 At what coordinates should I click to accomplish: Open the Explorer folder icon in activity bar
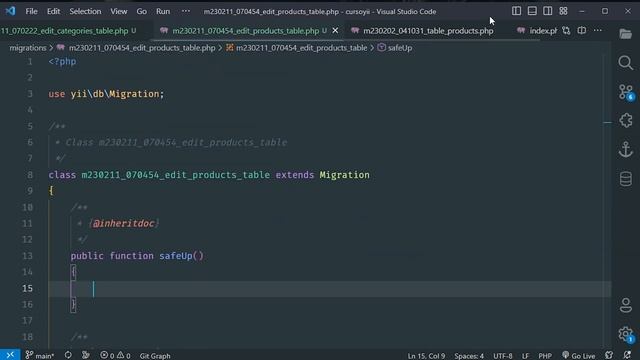click(625, 34)
